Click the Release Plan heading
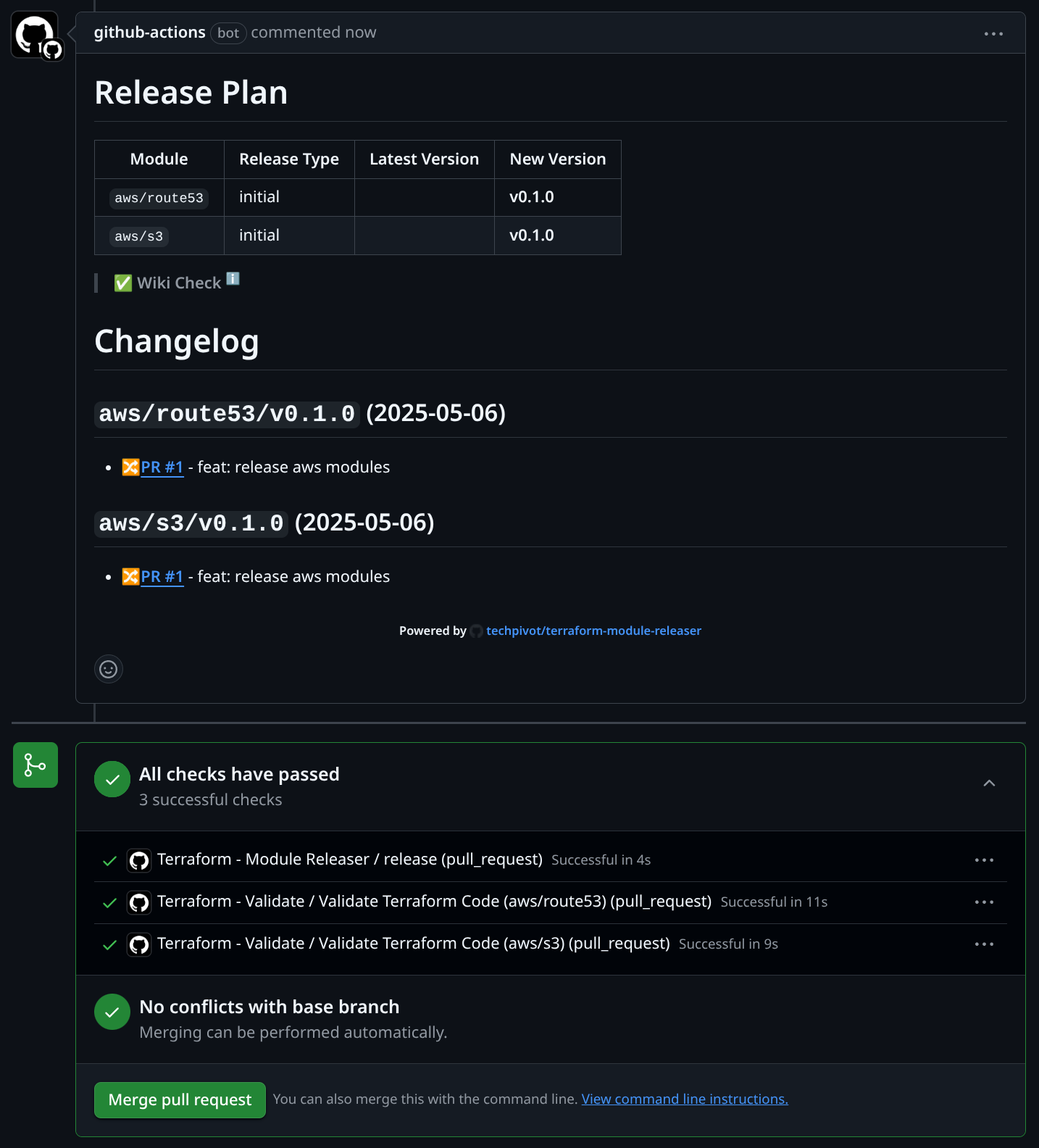 [x=191, y=93]
